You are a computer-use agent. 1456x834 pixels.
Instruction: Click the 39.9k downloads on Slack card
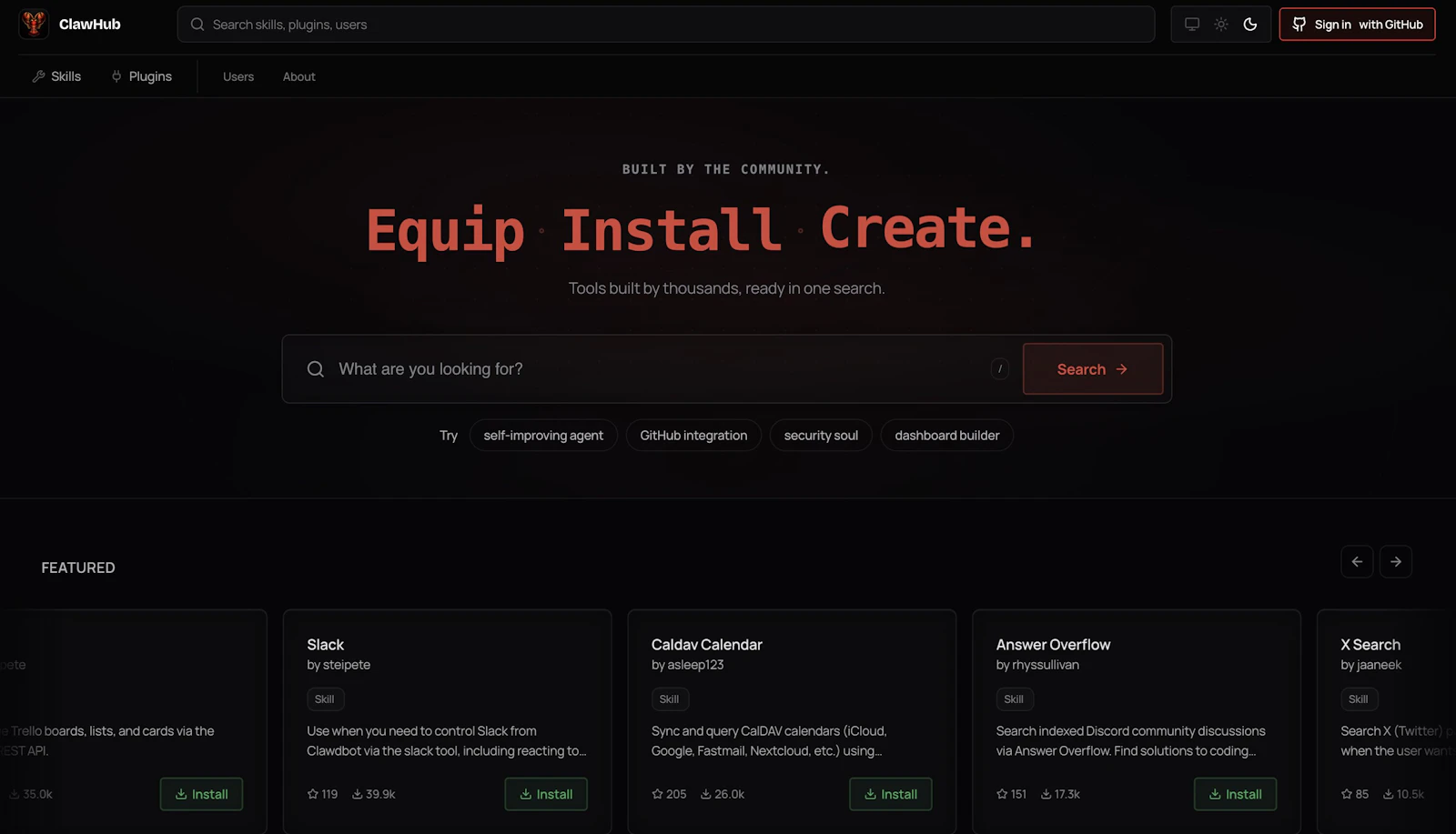coord(374,794)
